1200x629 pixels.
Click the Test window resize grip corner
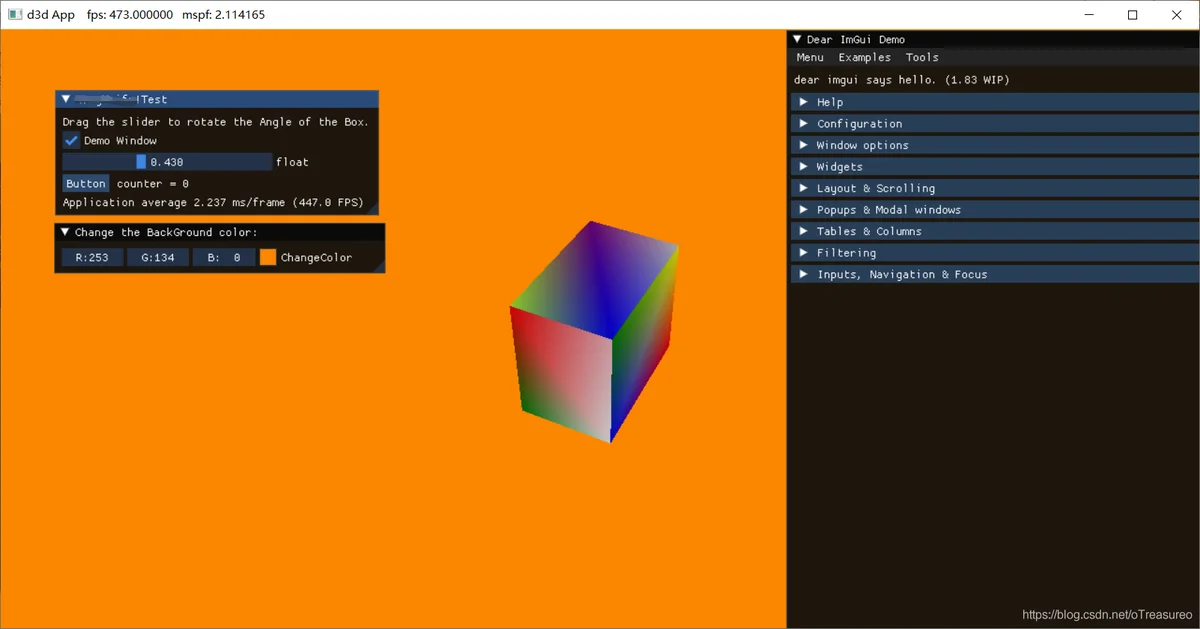[x=373, y=208]
